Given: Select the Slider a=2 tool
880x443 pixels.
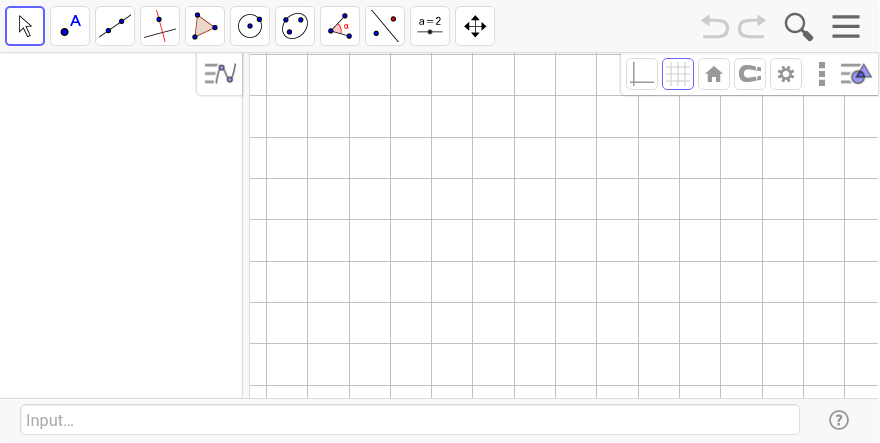Looking at the screenshot, I should [x=430, y=26].
